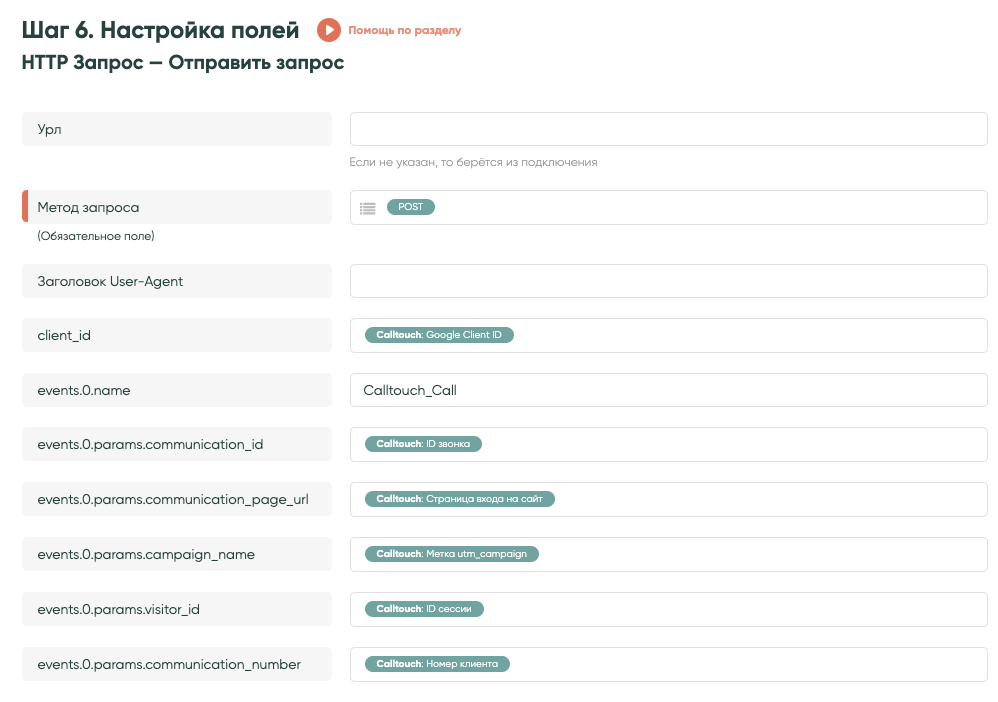
Task: Open the Метод запроса dropdown field
Action: [700, 208]
